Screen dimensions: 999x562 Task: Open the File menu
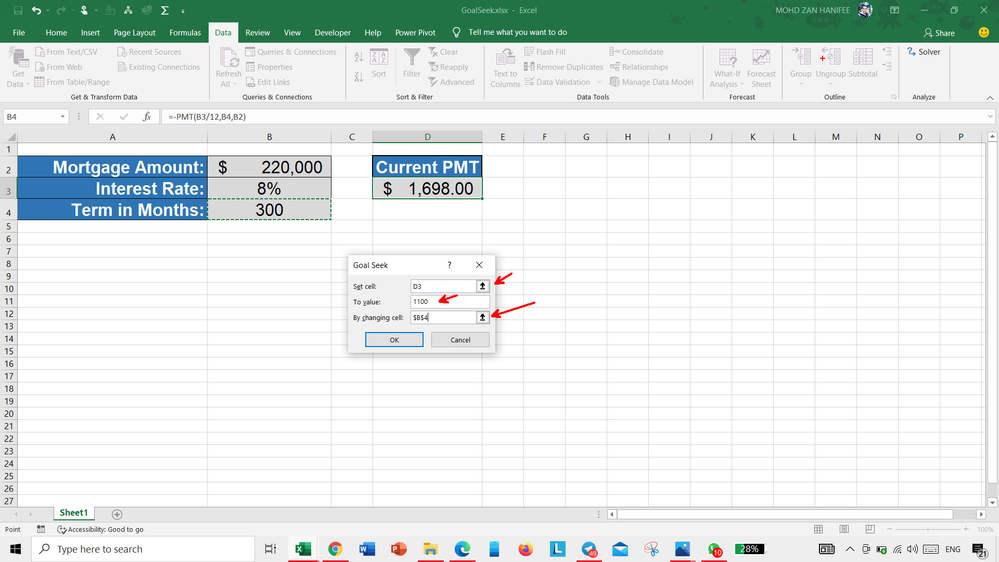point(18,32)
